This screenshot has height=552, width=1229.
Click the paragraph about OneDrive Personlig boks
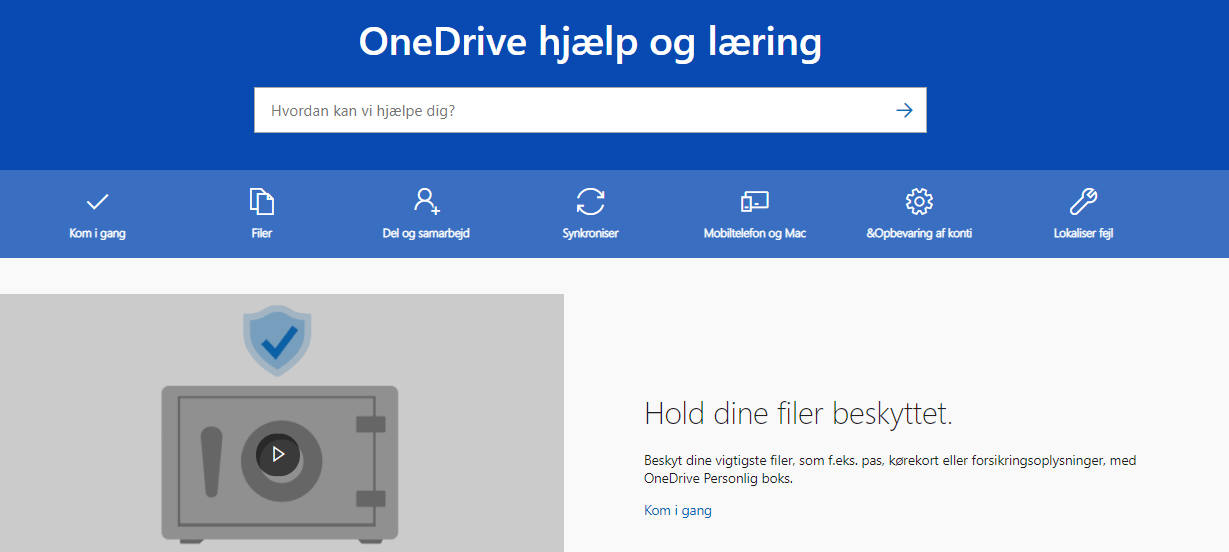click(x=890, y=470)
